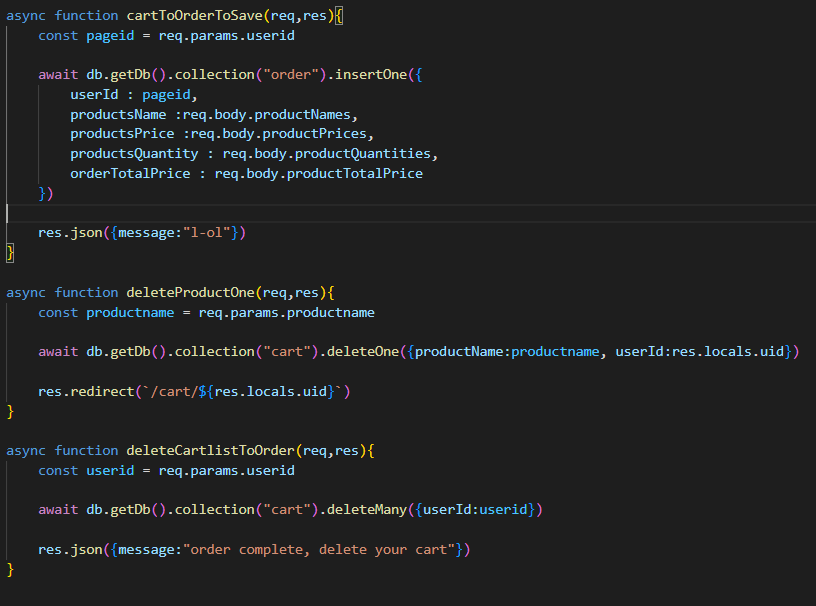Select pageid in the const declaration
Viewport: 816px width, 606px height.
pyautogui.click(x=110, y=36)
